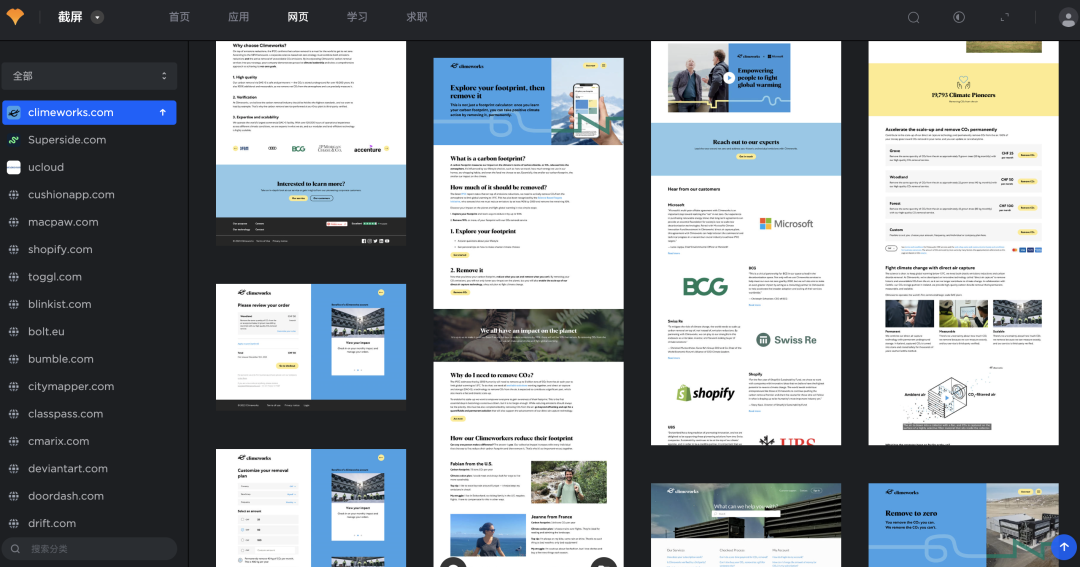Viewport: 1080px width, 567px height.
Task: Open the 'Please review your order' thumbnail
Action: (x=311, y=347)
